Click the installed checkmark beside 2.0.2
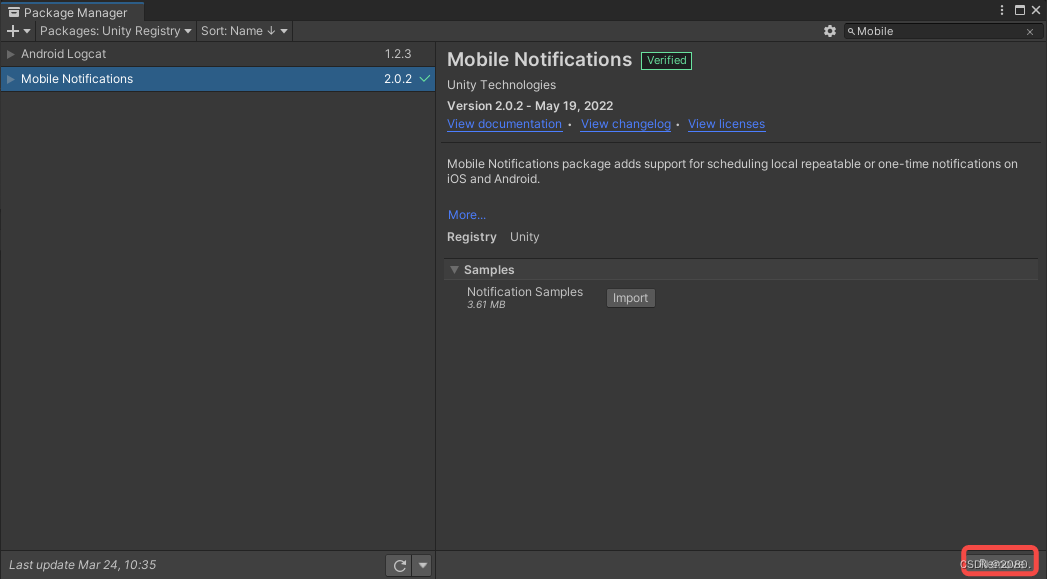The width and height of the screenshot is (1047, 579). tap(425, 79)
